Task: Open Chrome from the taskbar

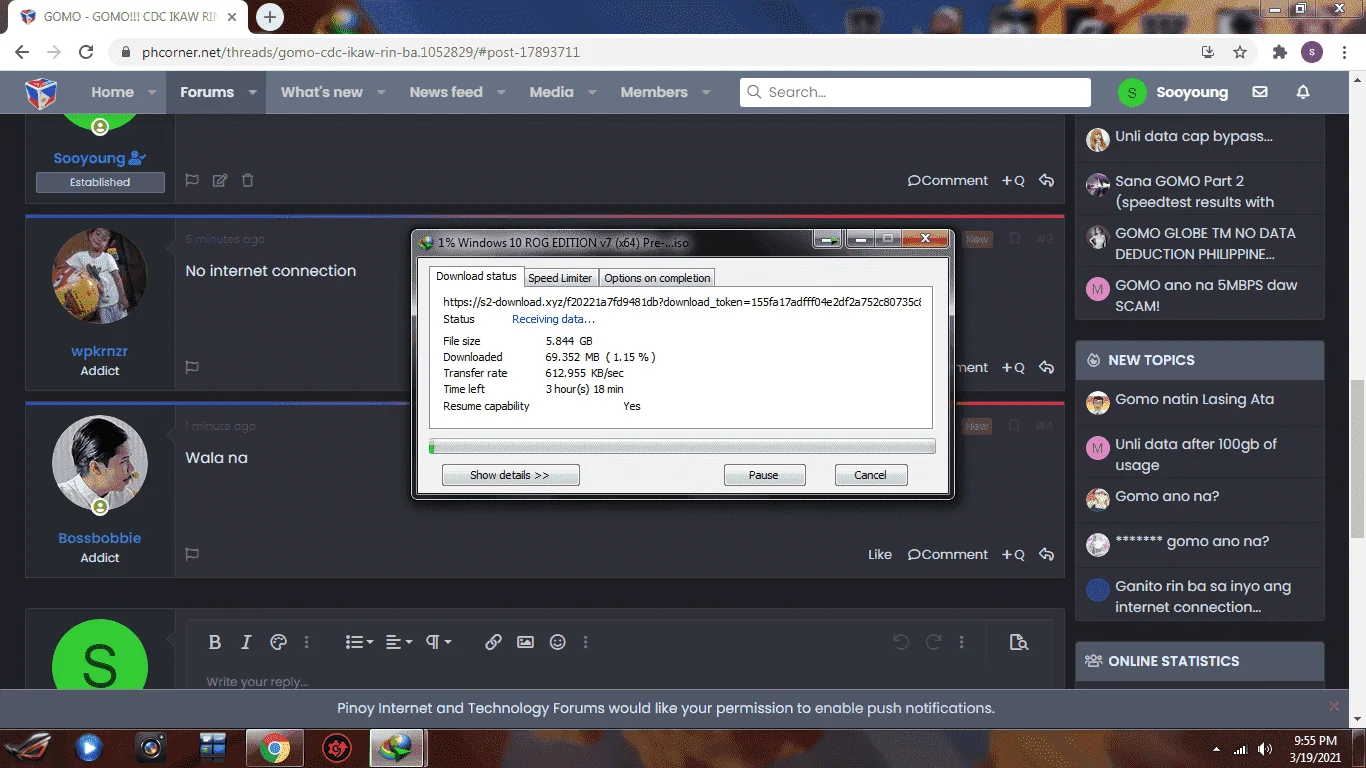Action: click(275, 747)
